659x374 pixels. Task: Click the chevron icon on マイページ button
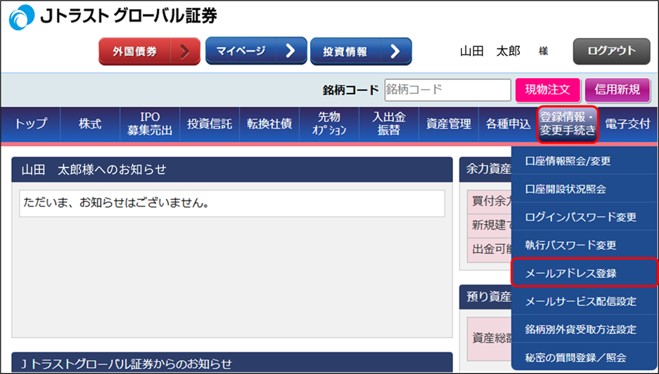pyautogui.click(x=290, y=51)
